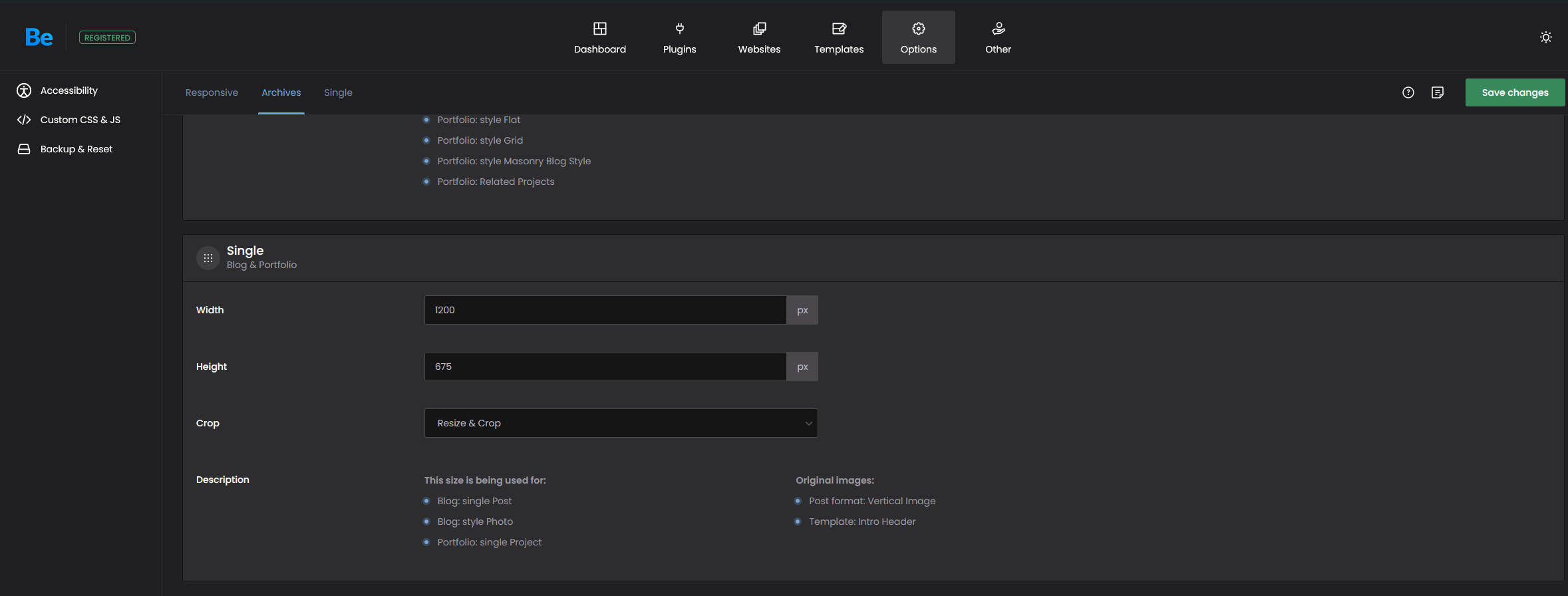
Task: Open the Dashboard section
Action: (600, 37)
